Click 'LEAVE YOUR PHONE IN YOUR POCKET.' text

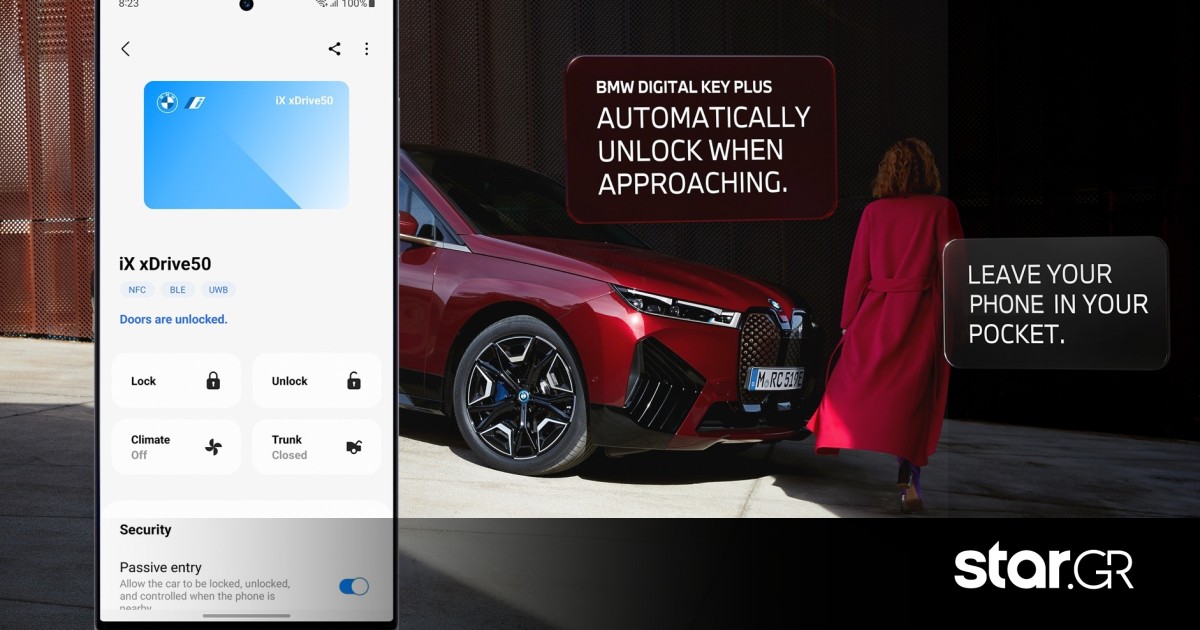coord(1058,304)
